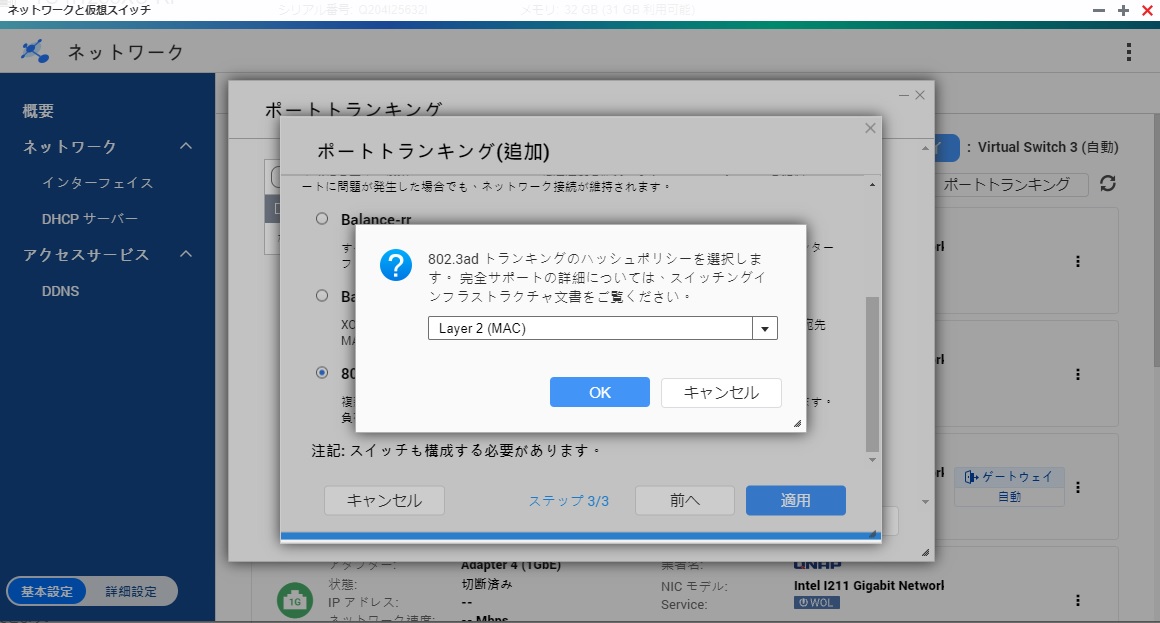The image size is (1160, 623).
Task: Open the three-dot menu in the header
Action: pos(1129,52)
